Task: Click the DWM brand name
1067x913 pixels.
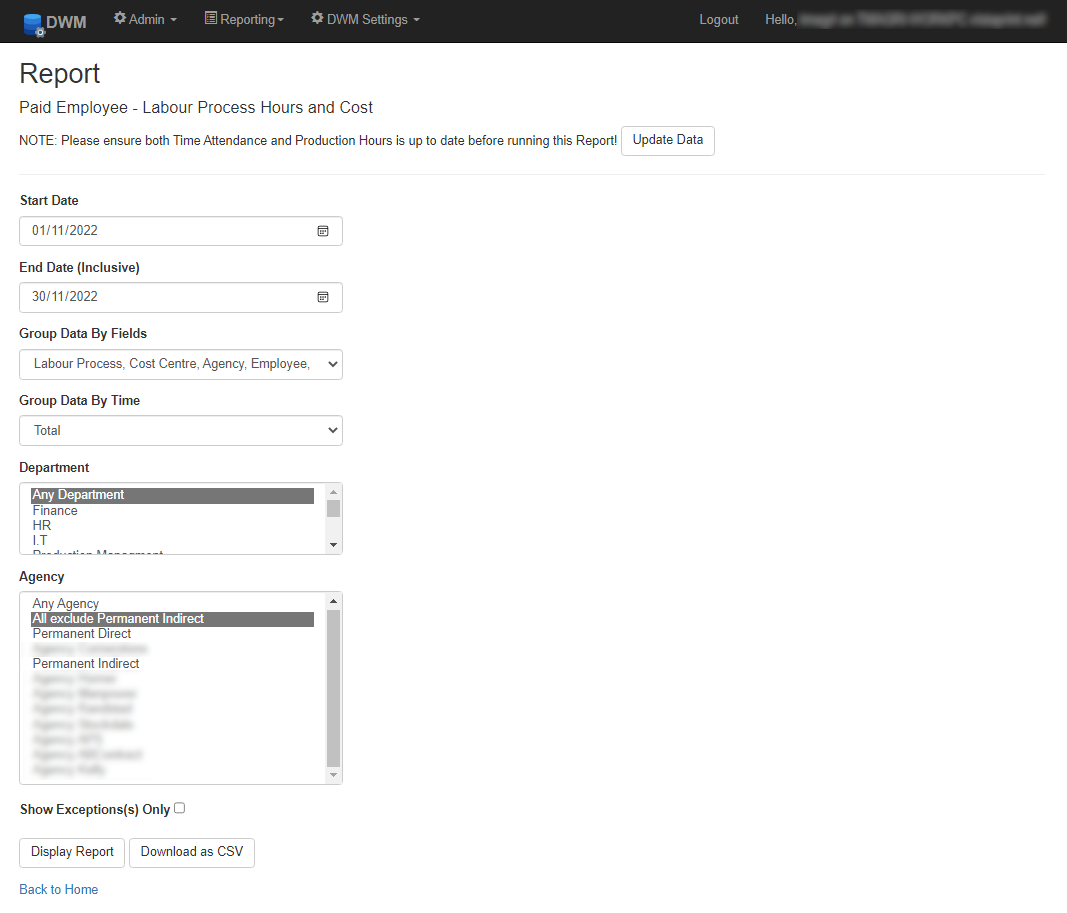Action: point(66,22)
